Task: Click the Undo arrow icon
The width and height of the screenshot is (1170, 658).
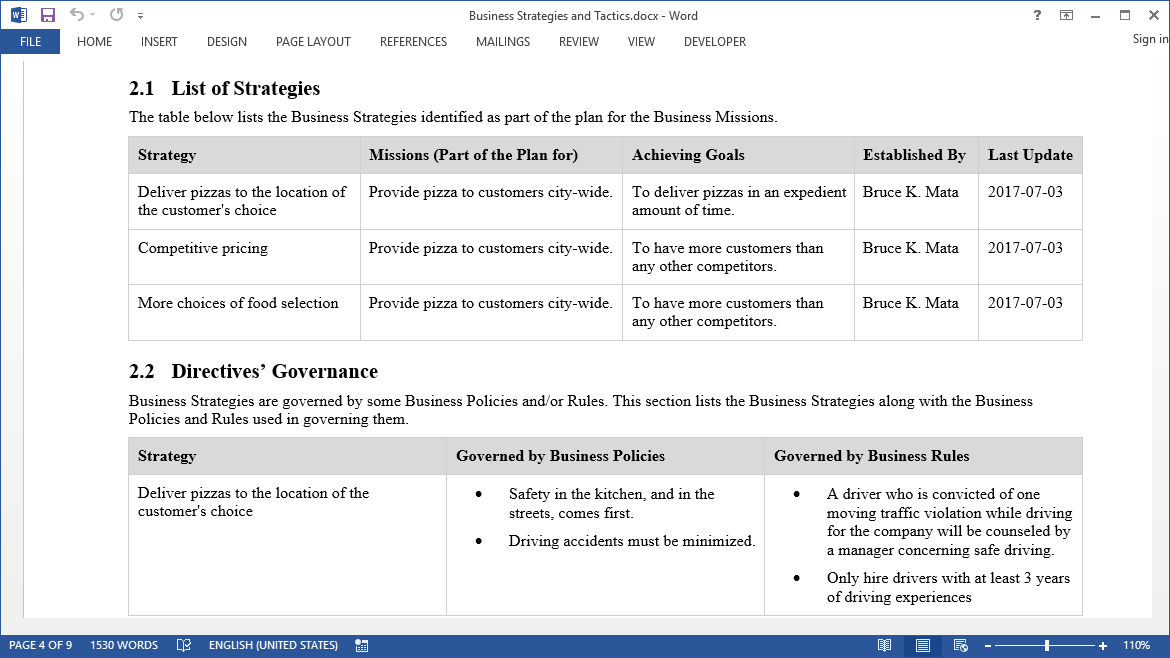Action: point(76,15)
